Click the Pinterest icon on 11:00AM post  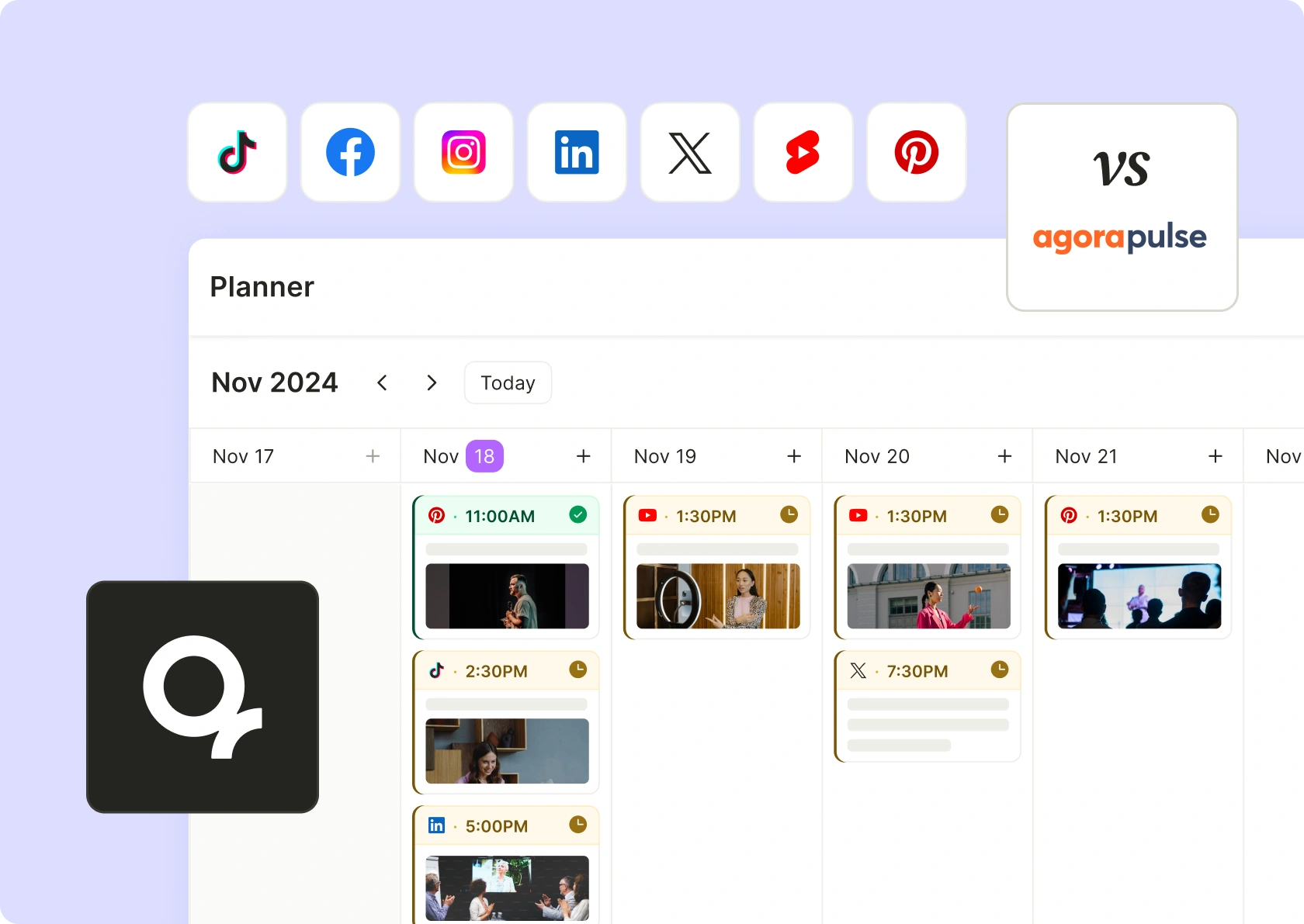click(x=437, y=515)
